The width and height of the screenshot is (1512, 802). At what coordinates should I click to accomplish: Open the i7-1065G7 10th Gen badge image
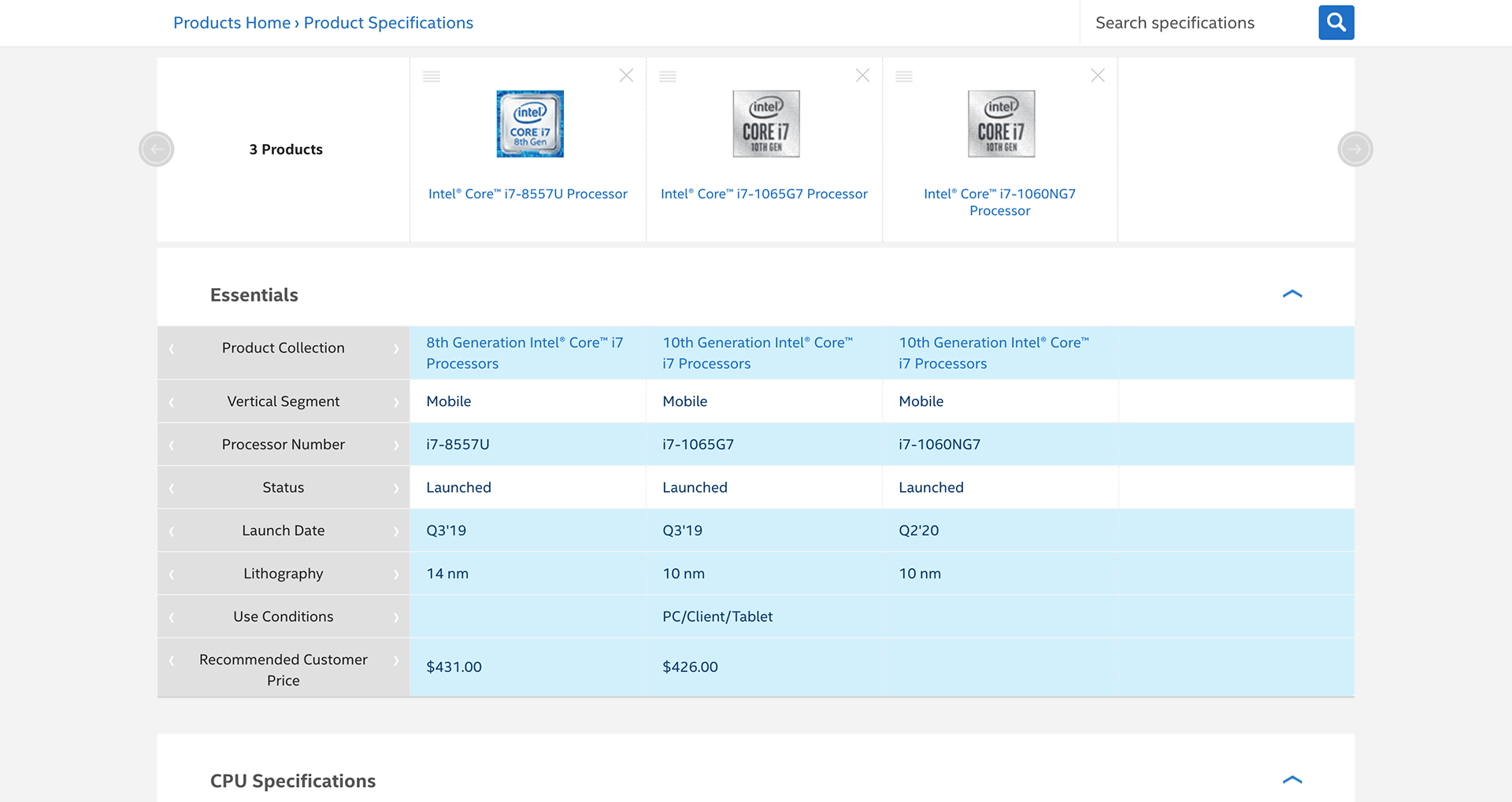coord(766,124)
